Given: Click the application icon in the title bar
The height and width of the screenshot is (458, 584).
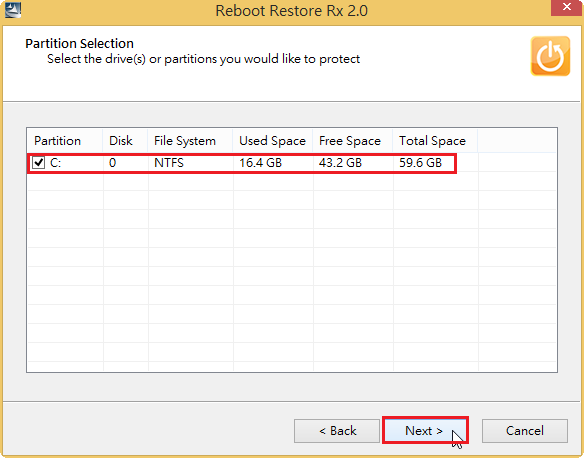Looking at the screenshot, I should (x=12, y=10).
